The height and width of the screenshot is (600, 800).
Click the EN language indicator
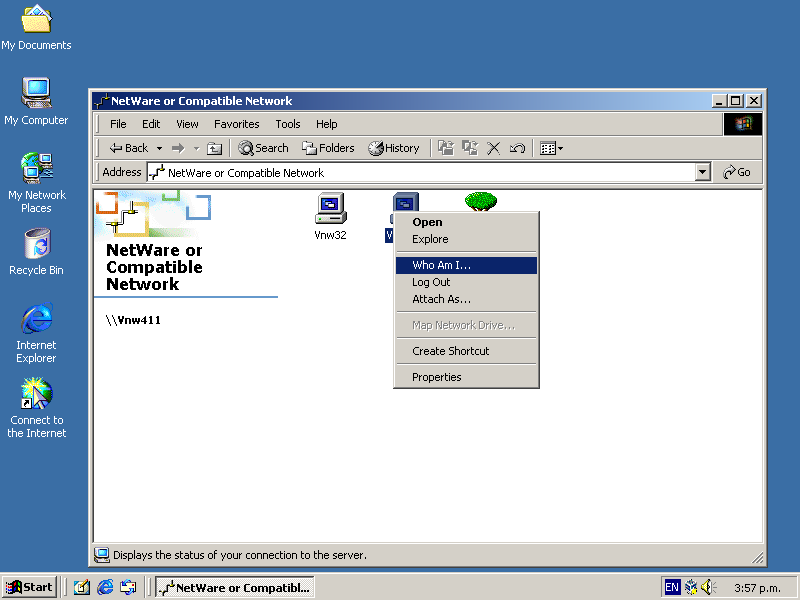(672, 587)
